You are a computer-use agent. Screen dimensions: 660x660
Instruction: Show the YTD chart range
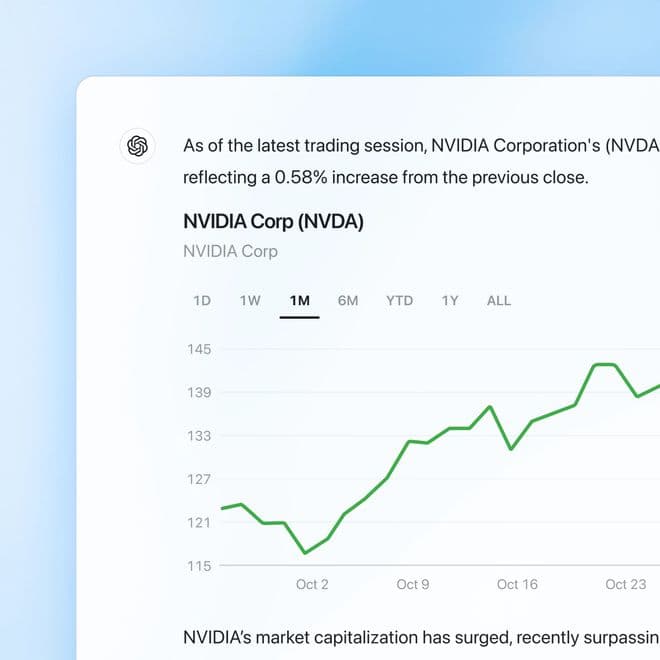coord(399,300)
